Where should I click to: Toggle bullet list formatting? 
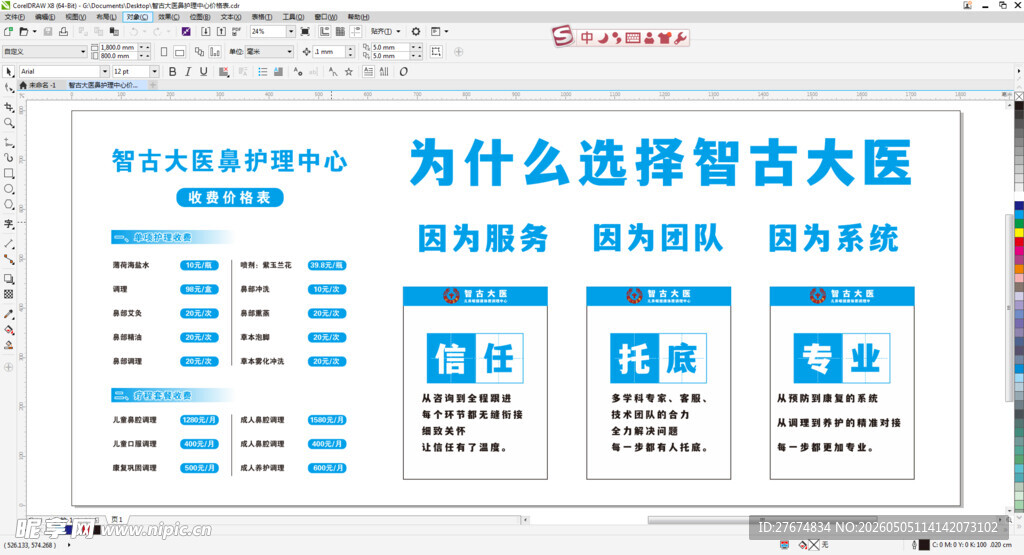coord(263,72)
